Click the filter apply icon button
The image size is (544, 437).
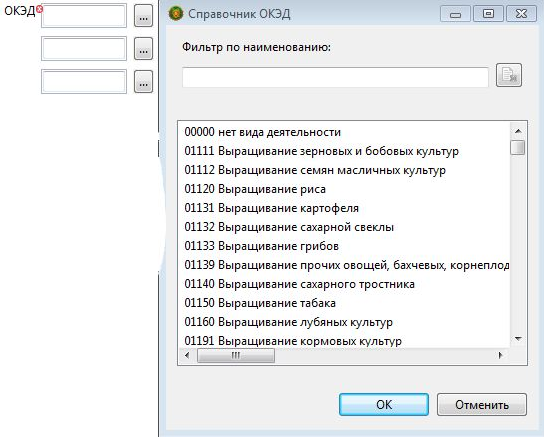coord(509,75)
